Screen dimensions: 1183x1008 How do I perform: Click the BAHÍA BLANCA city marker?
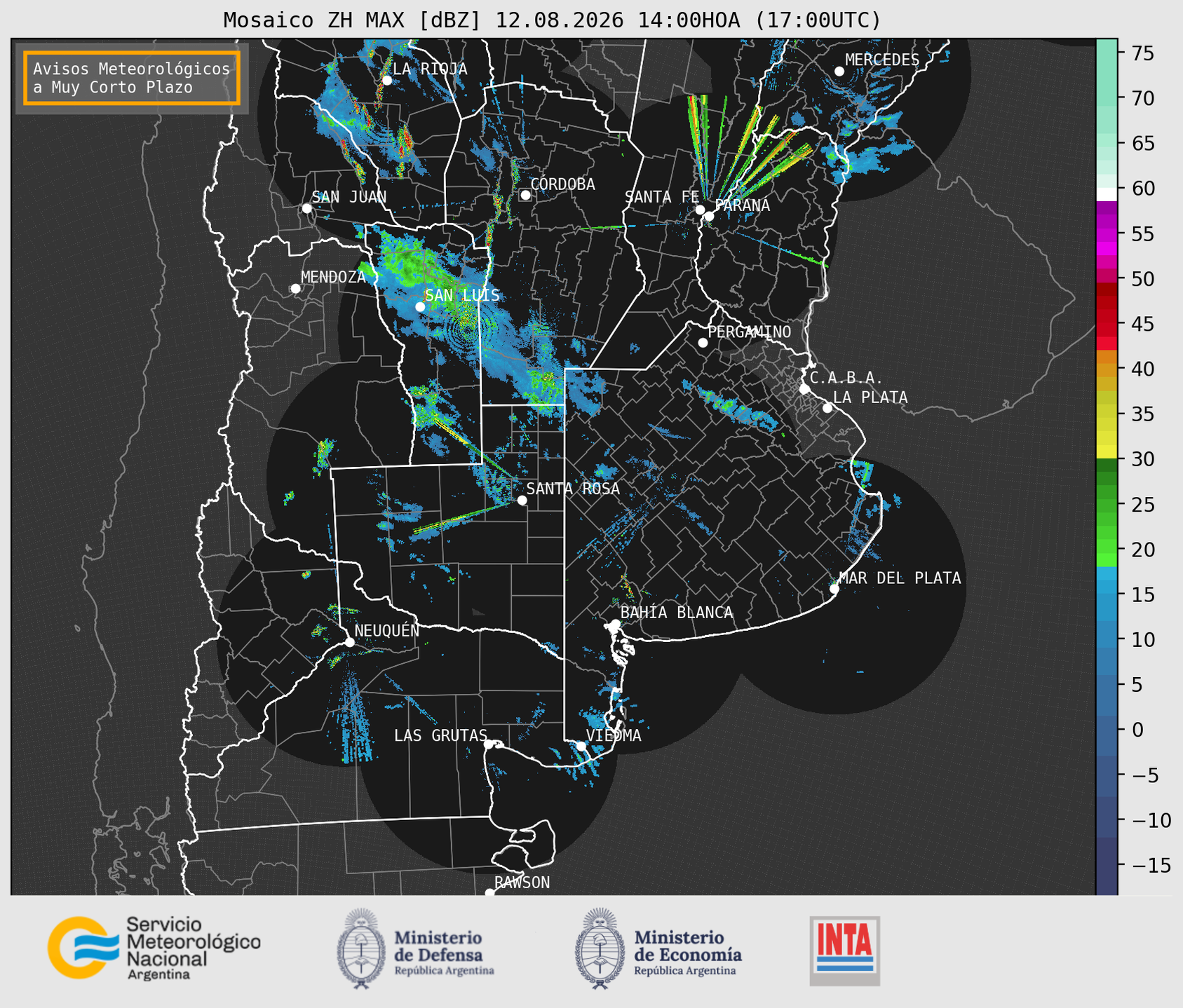coord(615,624)
